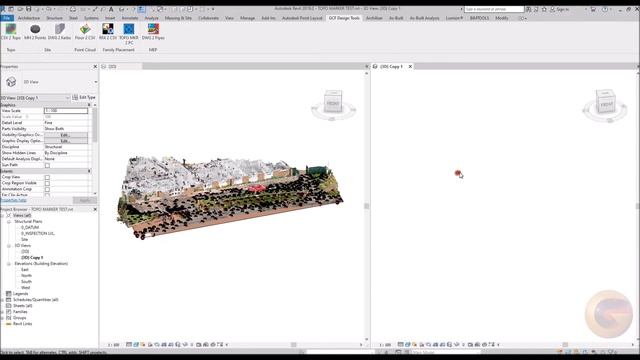Screen dimensions: 640x360
Task: Launch the MH 2 Points tool
Action: [x=35, y=31]
